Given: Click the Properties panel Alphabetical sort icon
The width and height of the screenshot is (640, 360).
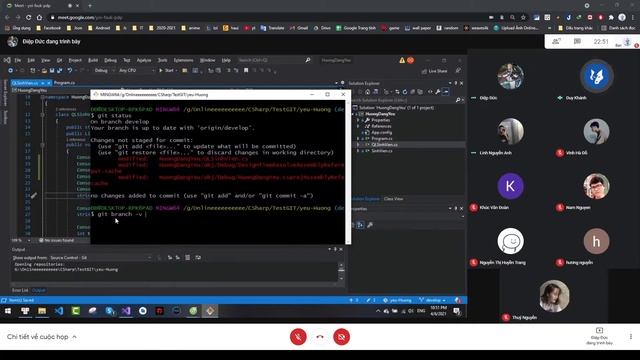Looking at the screenshot, I should tap(360, 225).
